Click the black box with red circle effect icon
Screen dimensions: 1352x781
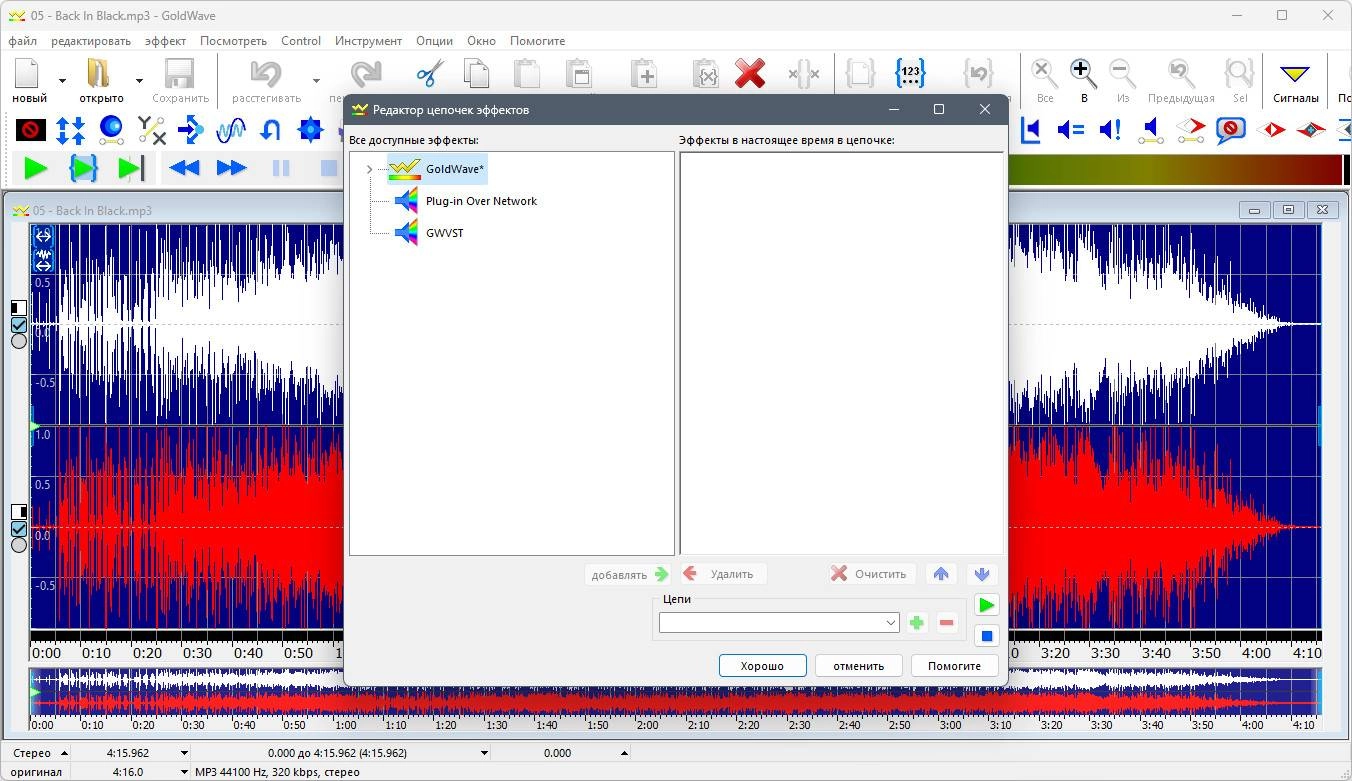[31, 130]
